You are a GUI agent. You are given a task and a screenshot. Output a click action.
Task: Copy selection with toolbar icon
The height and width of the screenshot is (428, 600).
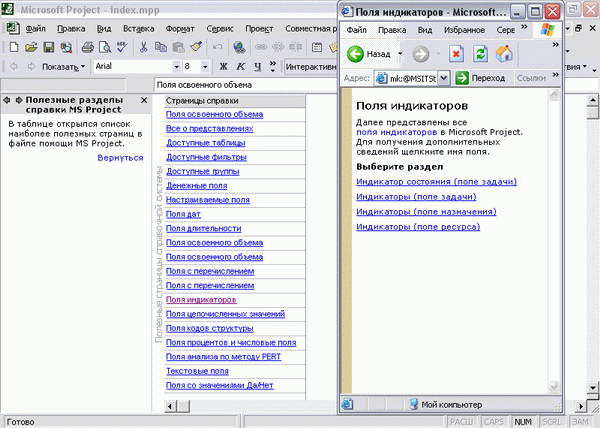click(160, 47)
